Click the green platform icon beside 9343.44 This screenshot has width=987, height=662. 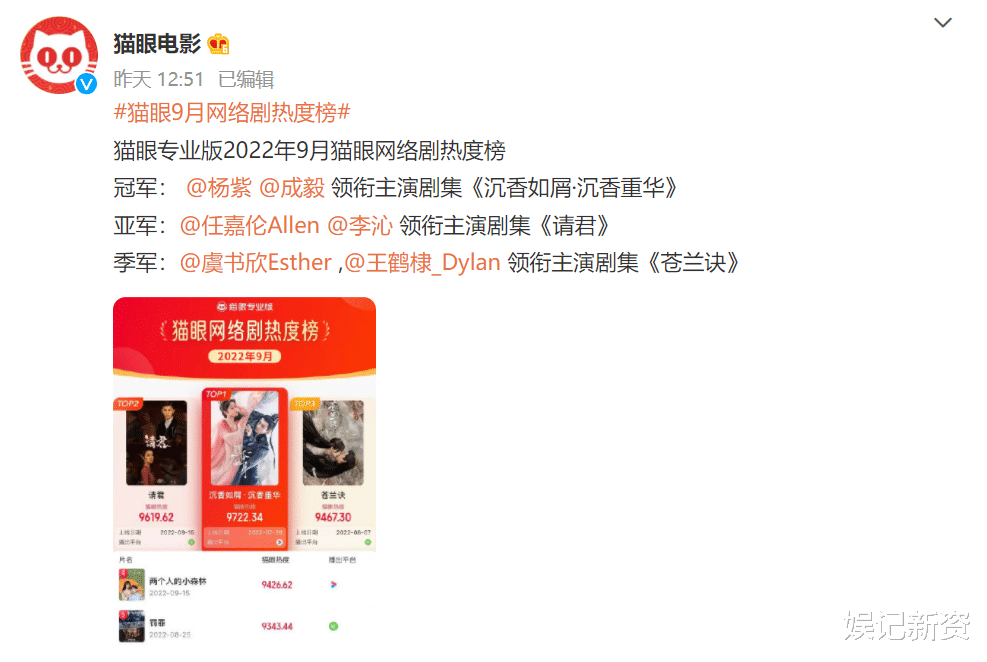point(334,626)
